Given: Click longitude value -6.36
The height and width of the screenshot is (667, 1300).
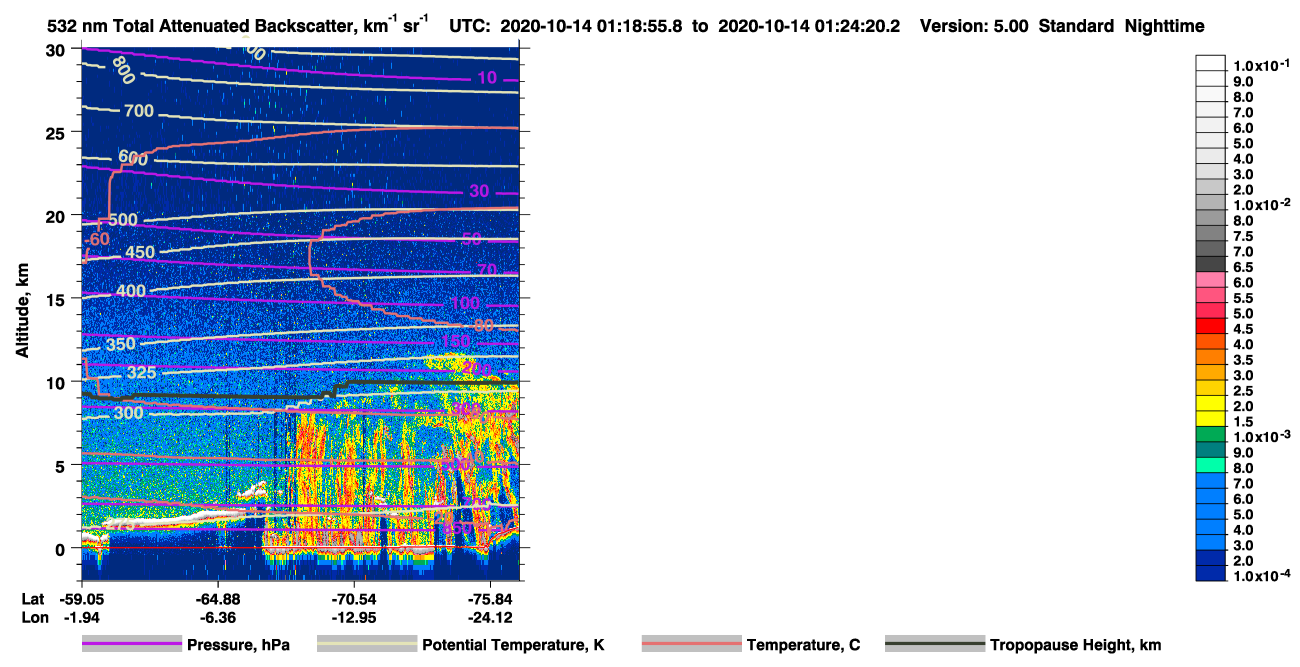Looking at the screenshot, I should [218, 616].
